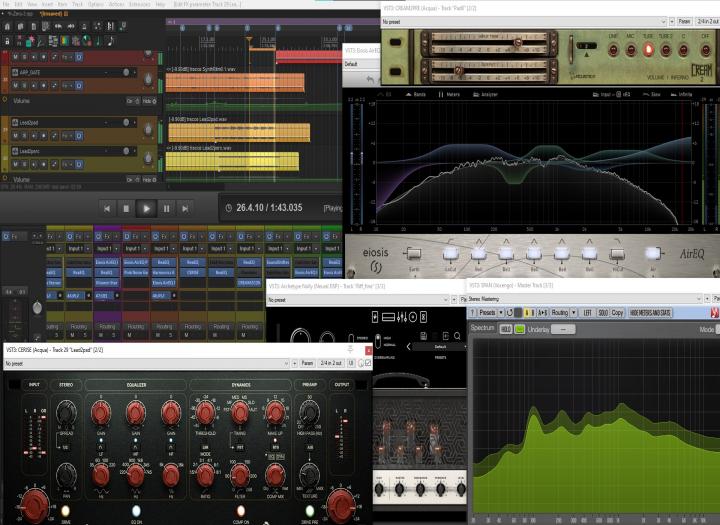This screenshot has width=720, height=525.
Task: Open the dropdown arrow next to SPAN Routing
Action: [574, 313]
